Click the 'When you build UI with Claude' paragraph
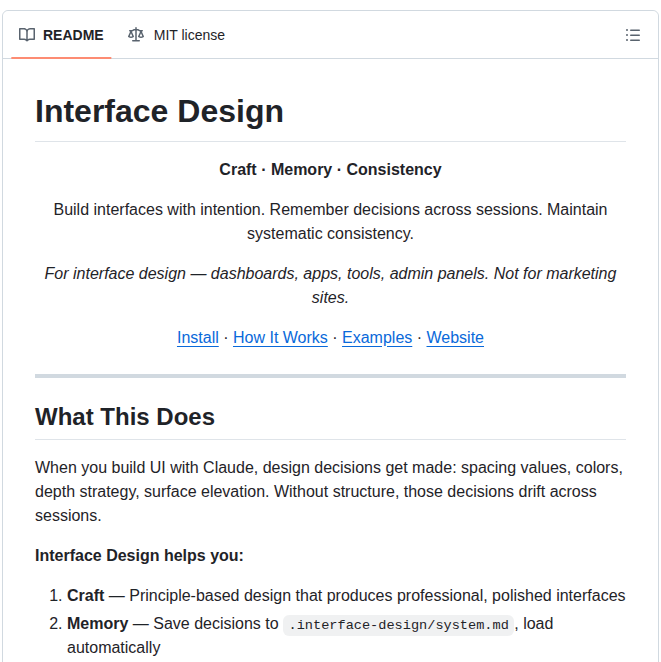Viewport: 661px width, 662px height. [329, 491]
